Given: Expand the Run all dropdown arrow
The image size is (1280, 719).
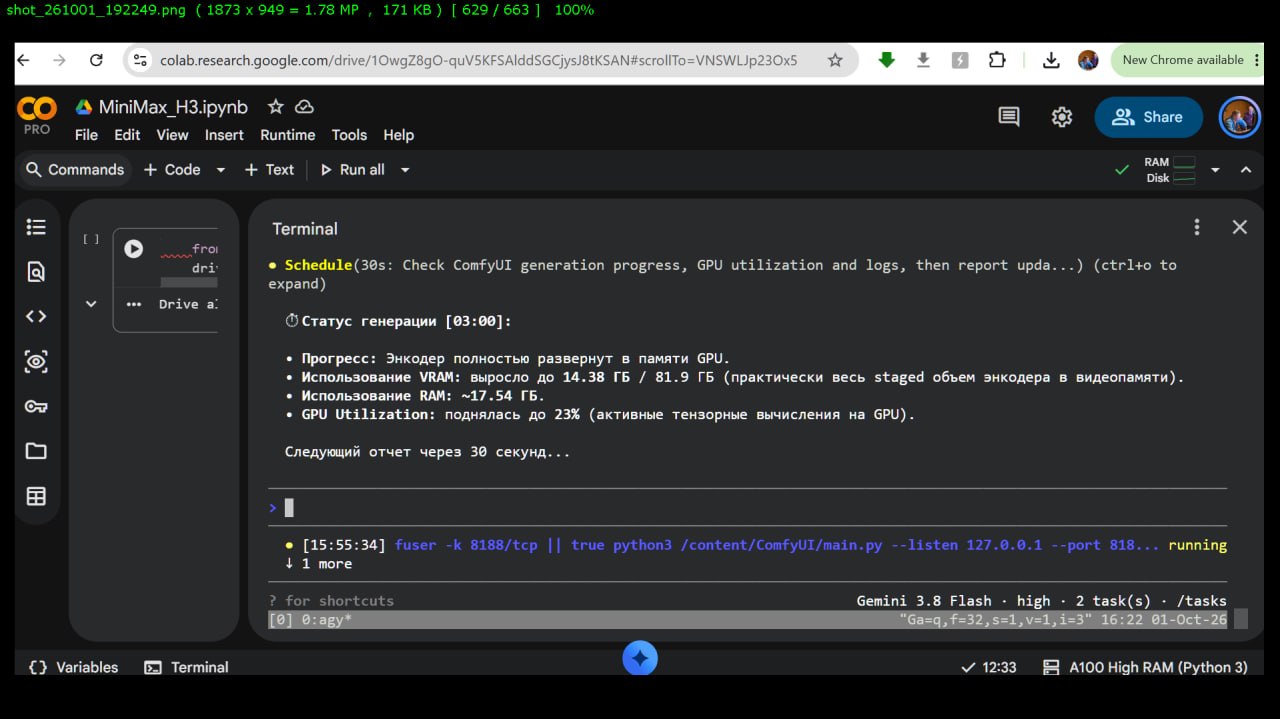Looking at the screenshot, I should pyautogui.click(x=405, y=170).
